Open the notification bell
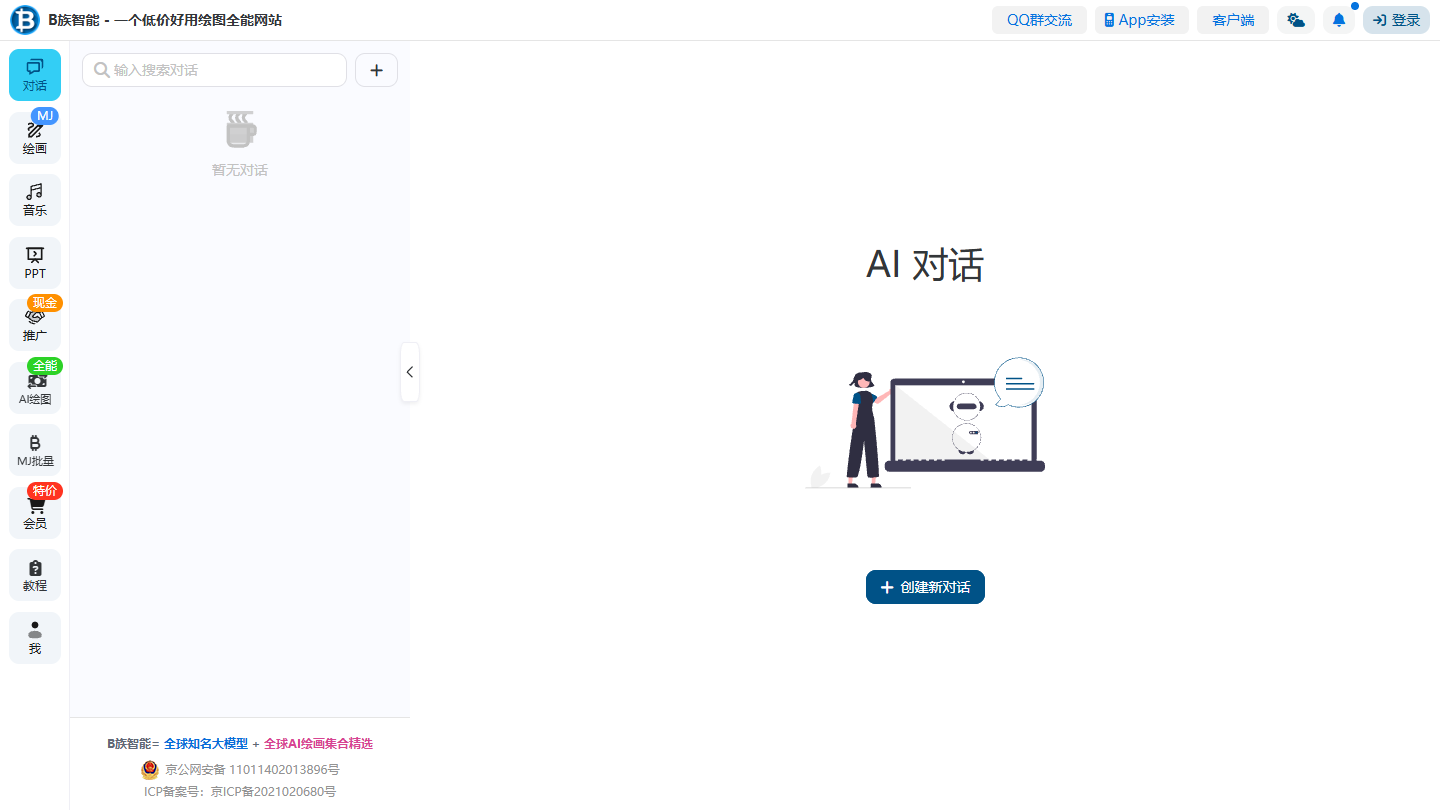Screen dimensions: 1440x810 (x=1339, y=20)
